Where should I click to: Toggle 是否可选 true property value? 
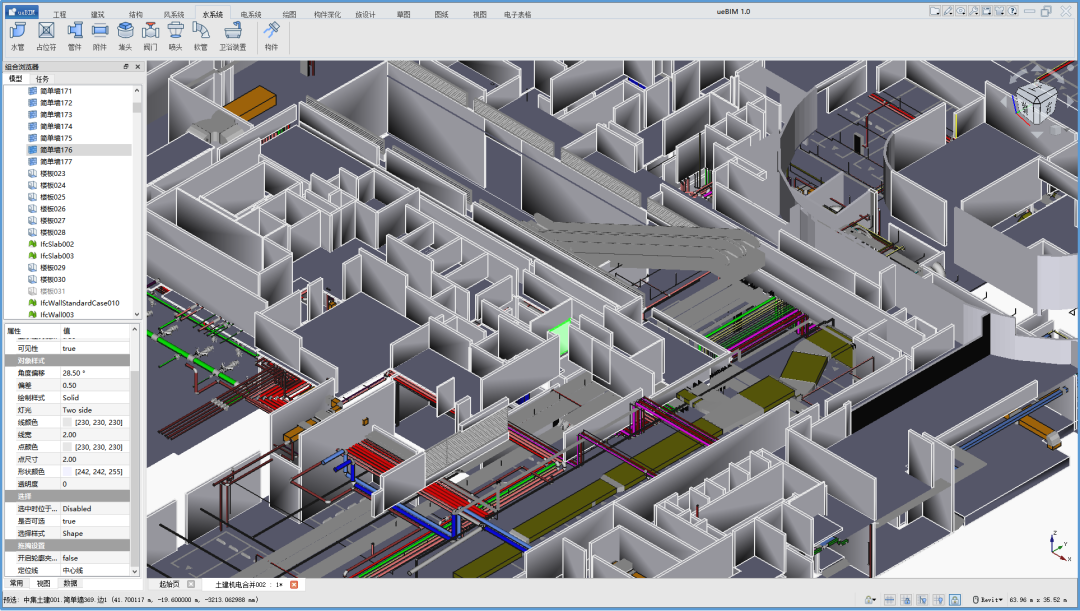click(69, 521)
